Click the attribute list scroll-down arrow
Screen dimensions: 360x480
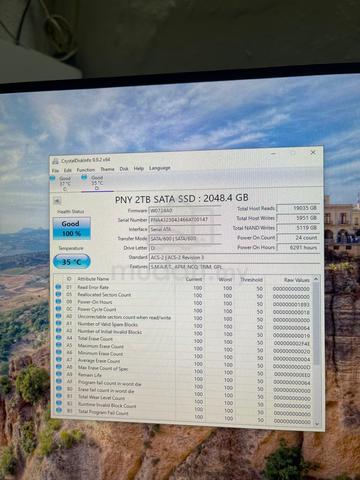317,424
